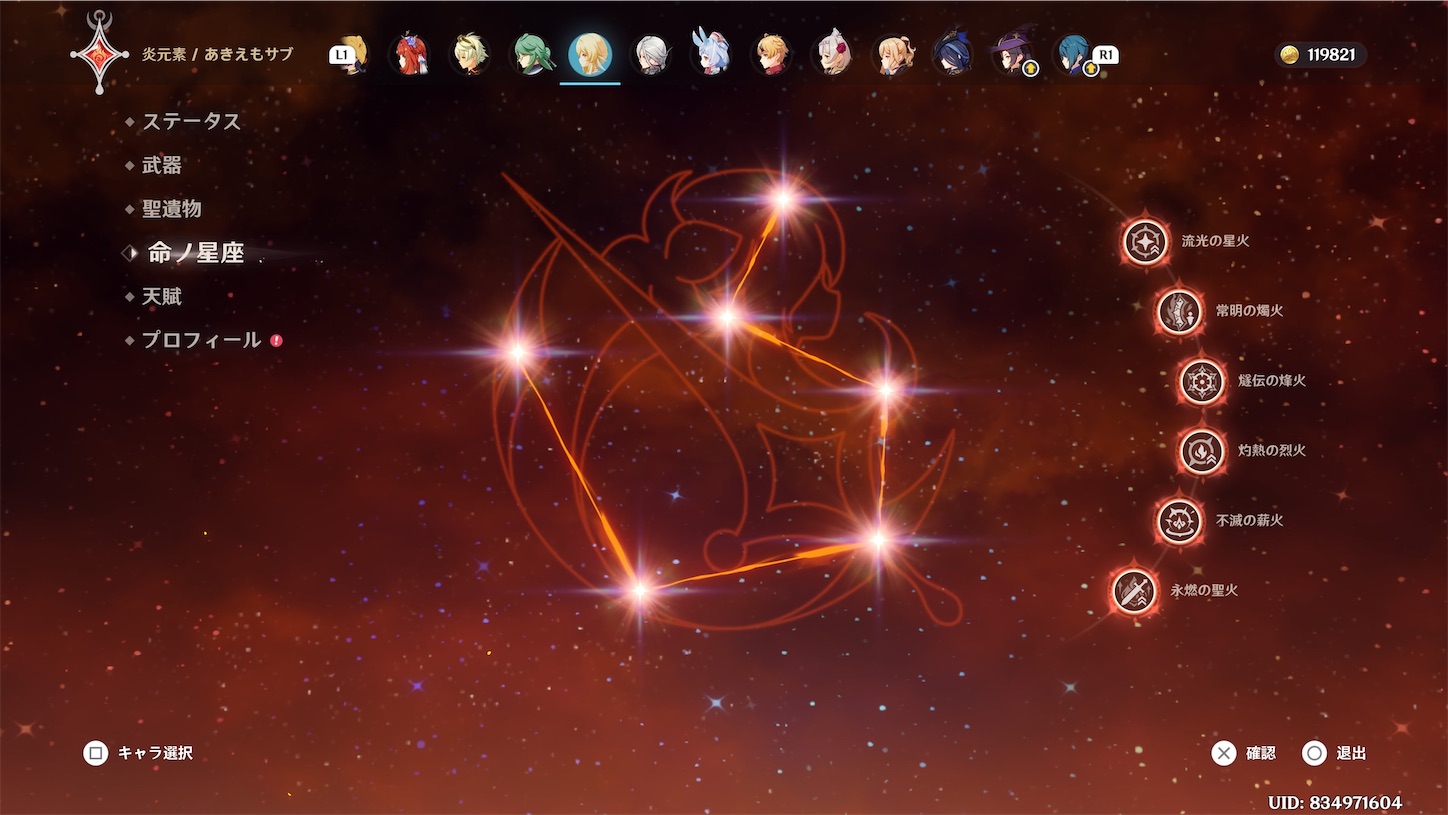This screenshot has height=815, width=1448.
Task: Select the blue rabbit-eared character portrait
Action: point(711,54)
